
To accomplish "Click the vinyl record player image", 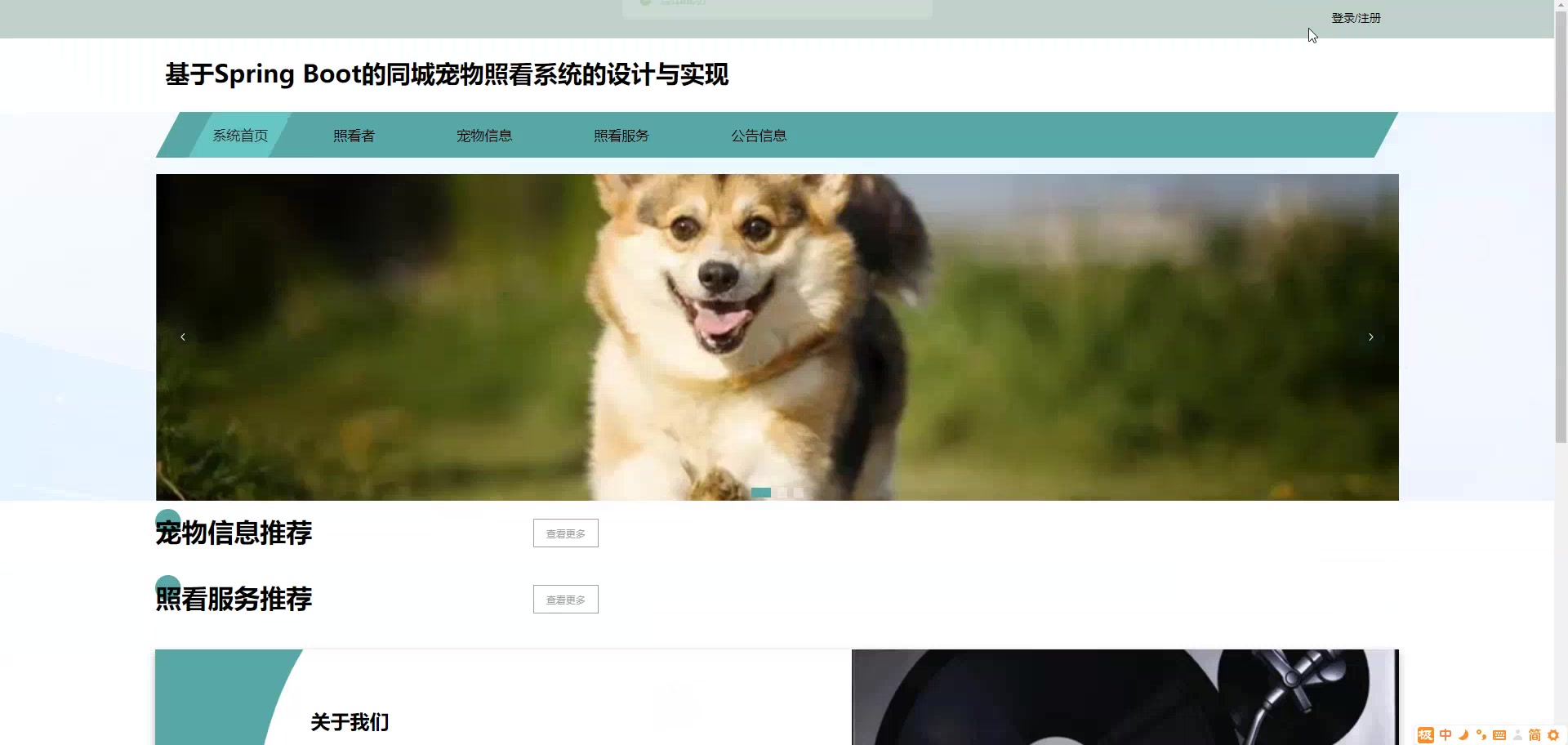I will tap(1125, 697).
